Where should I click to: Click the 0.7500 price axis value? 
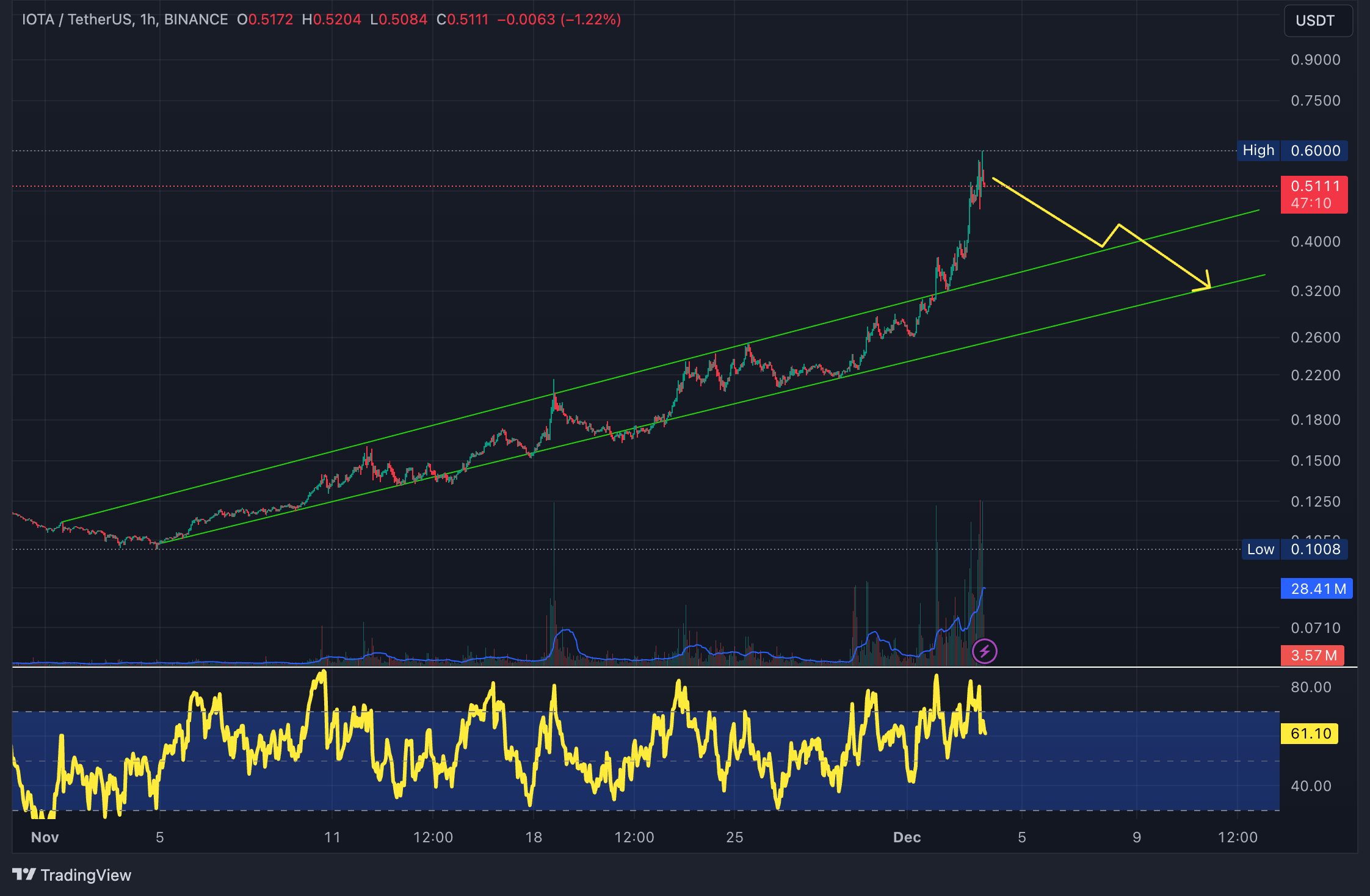(x=1316, y=101)
